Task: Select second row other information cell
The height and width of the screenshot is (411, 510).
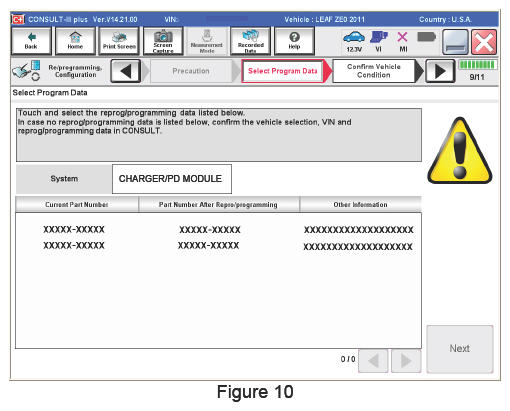Action: (x=358, y=247)
